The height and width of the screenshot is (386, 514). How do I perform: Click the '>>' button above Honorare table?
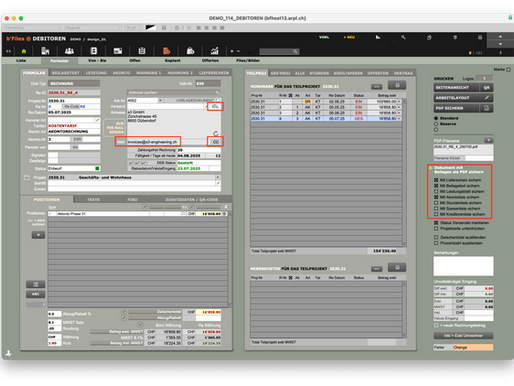(x=377, y=87)
